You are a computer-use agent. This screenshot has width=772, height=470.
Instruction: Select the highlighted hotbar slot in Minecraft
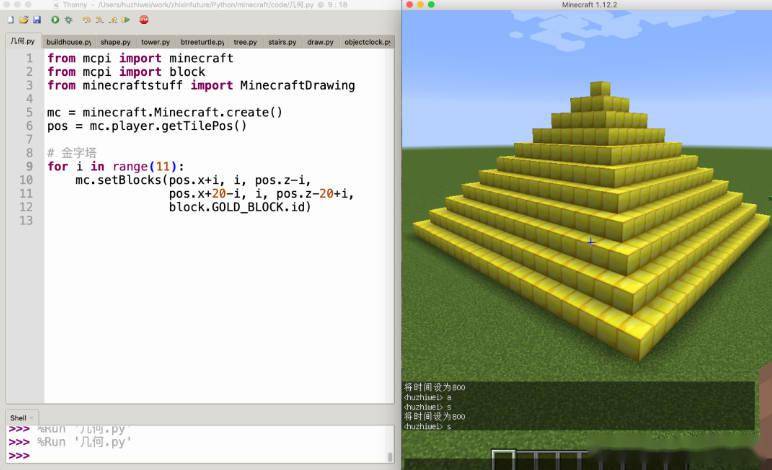coord(503,460)
